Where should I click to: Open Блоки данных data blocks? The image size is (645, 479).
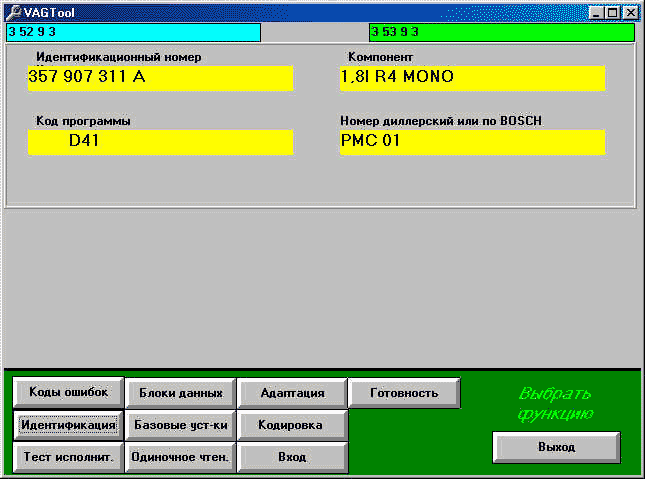tap(181, 393)
